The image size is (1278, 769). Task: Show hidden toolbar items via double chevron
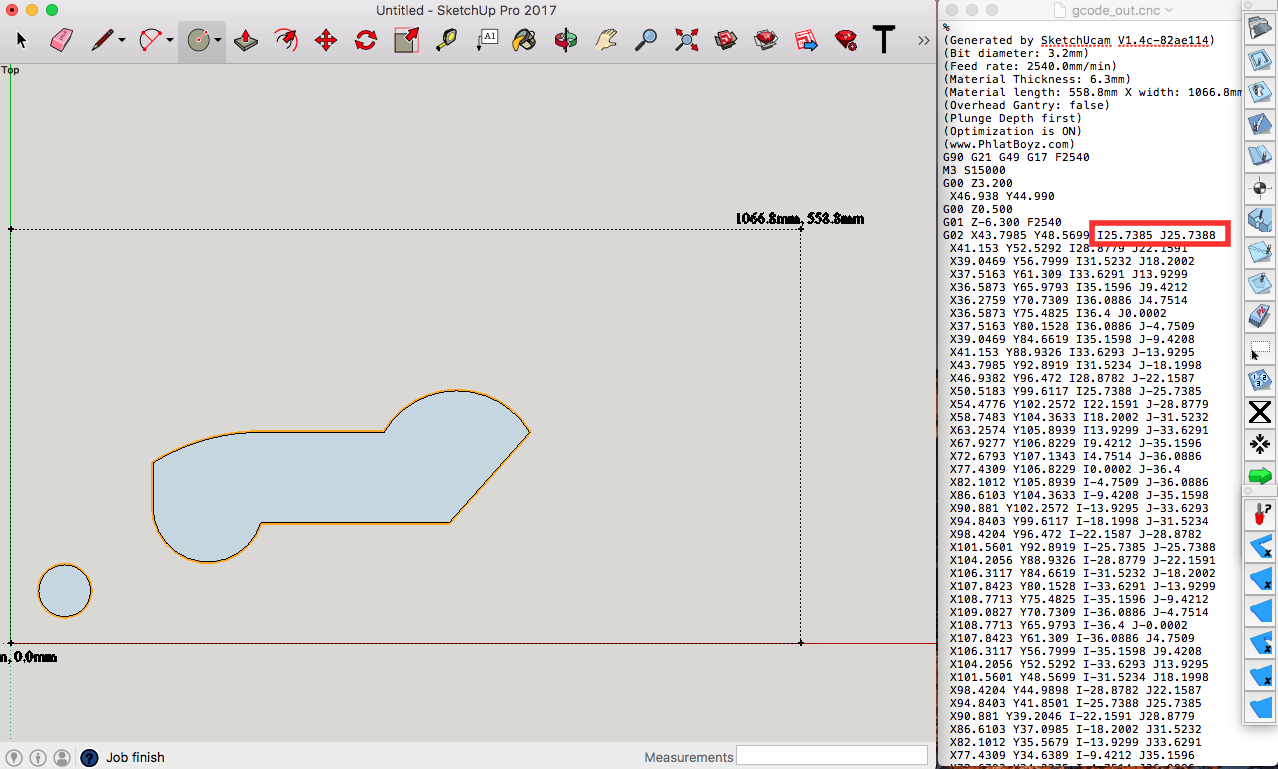click(923, 40)
